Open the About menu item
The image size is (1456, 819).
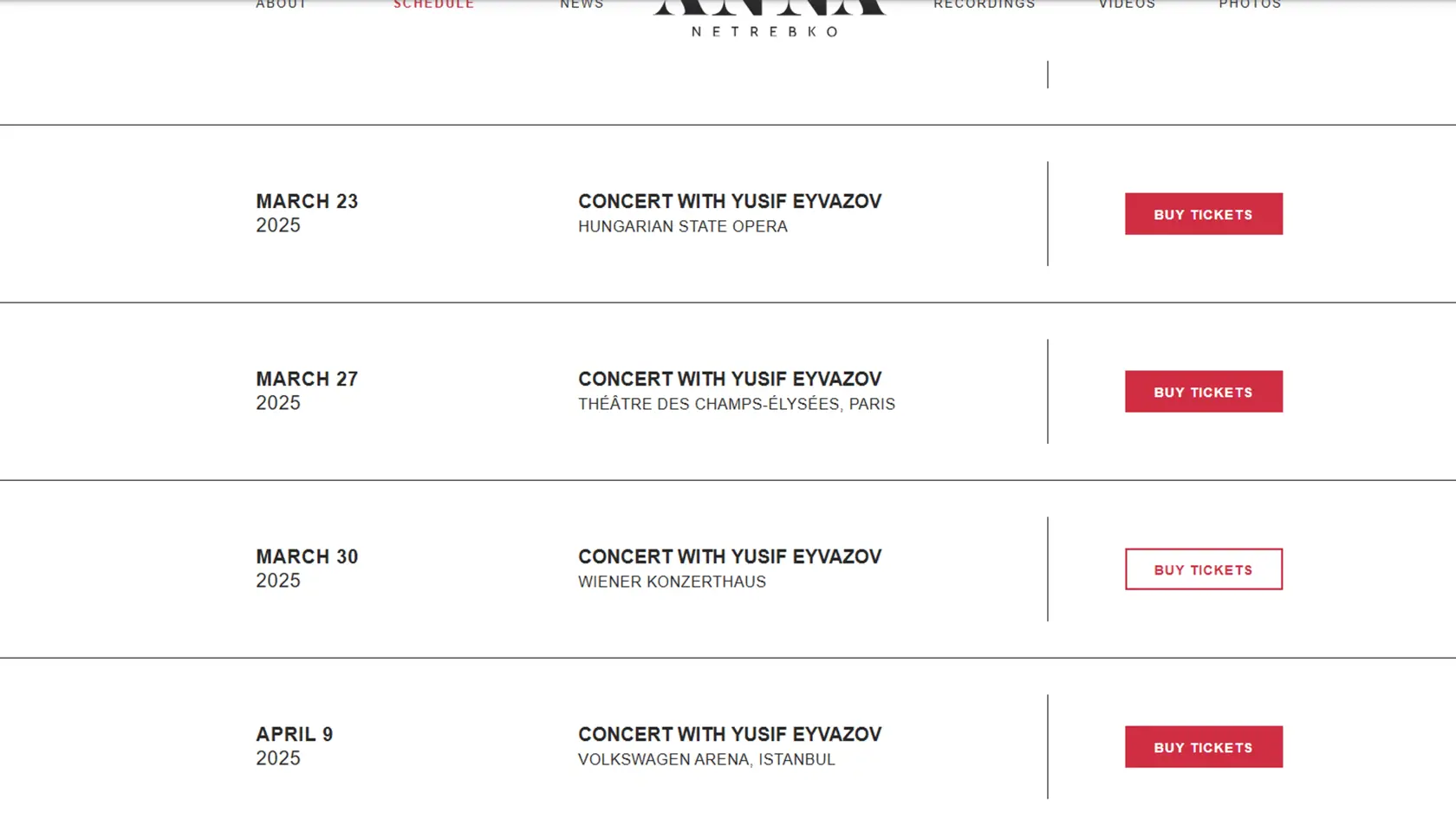(x=281, y=4)
